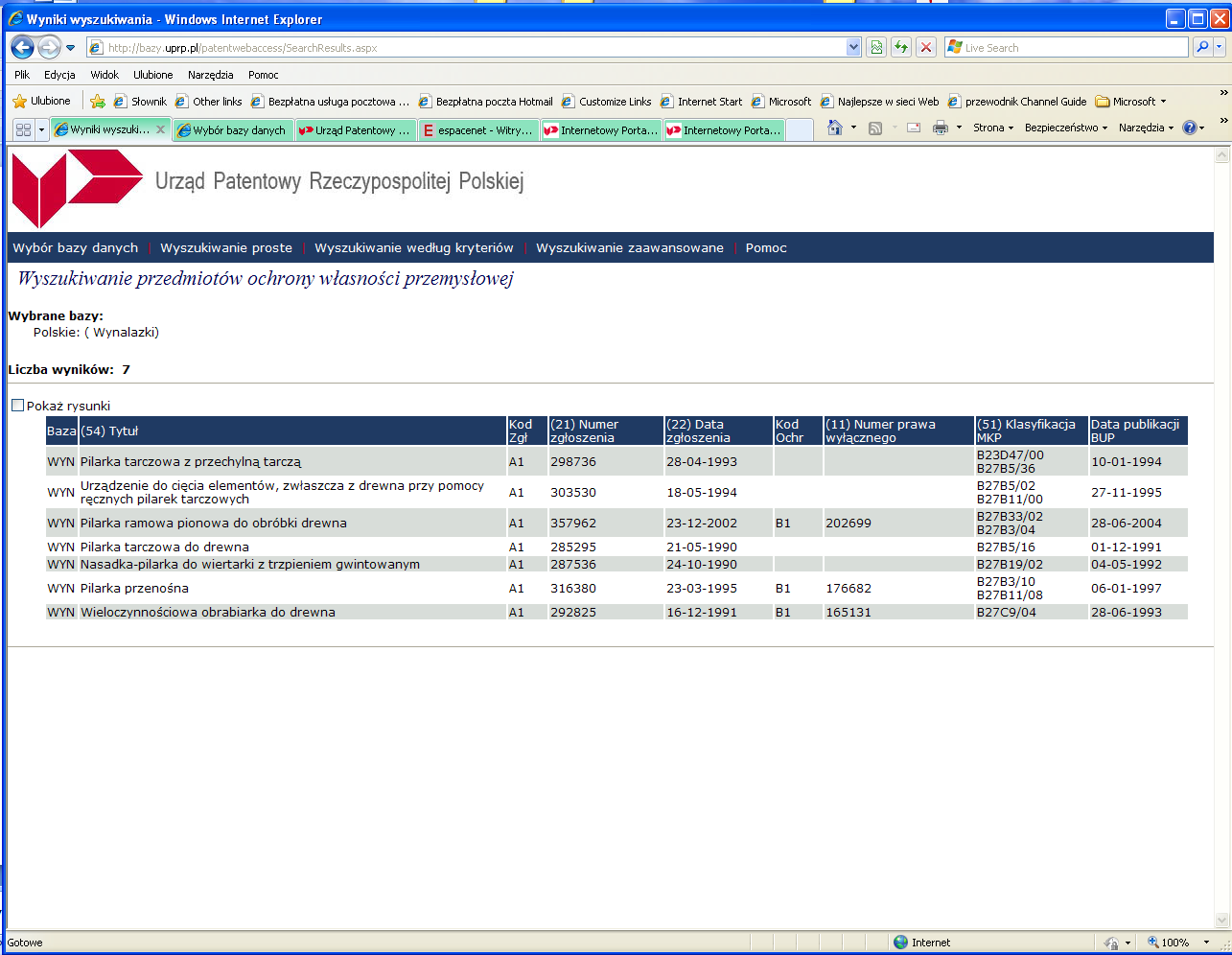Open the Widok menu
The image size is (1232, 955).
pos(105,75)
